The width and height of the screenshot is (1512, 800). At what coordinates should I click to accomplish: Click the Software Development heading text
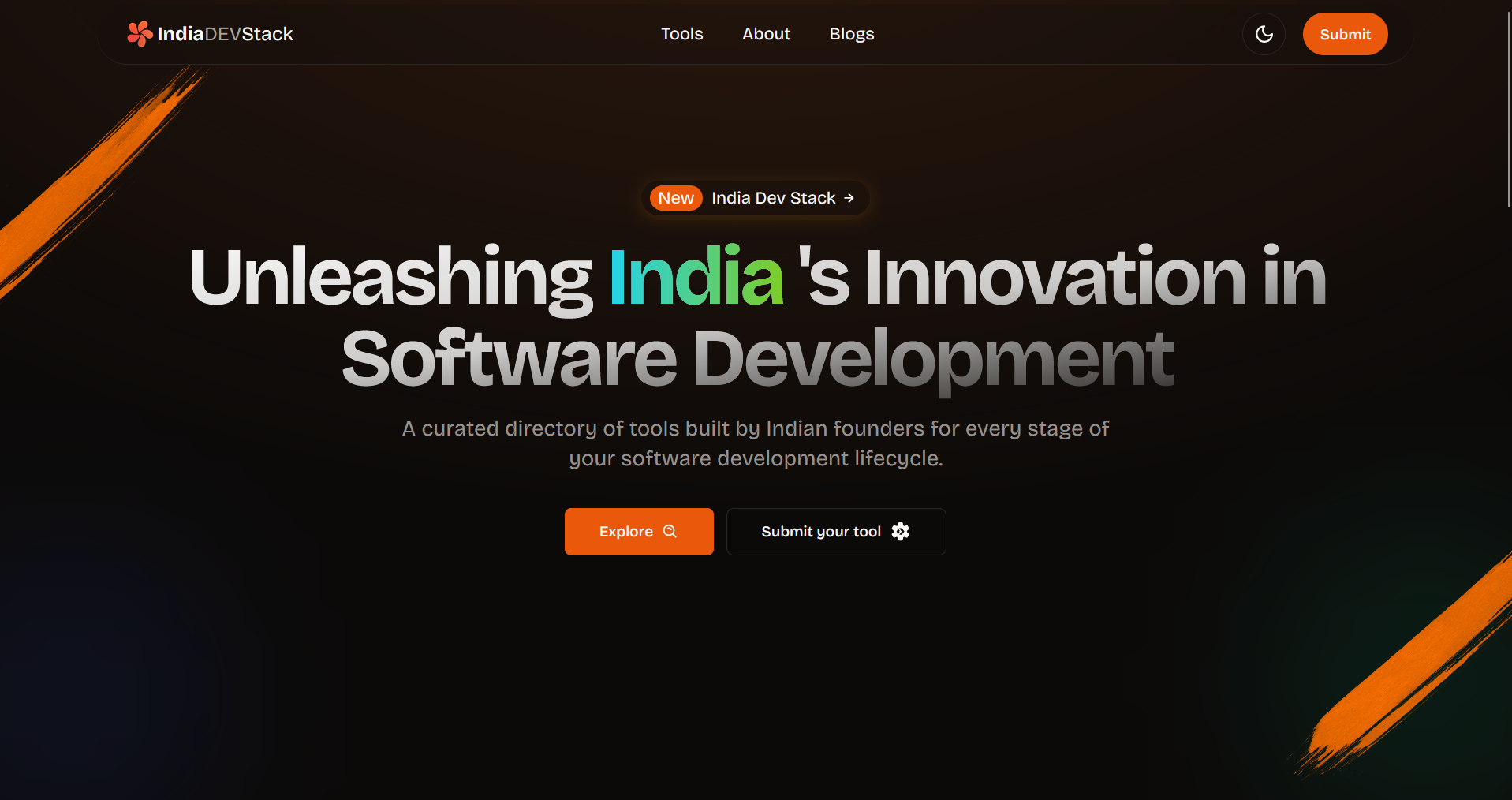tap(755, 359)
